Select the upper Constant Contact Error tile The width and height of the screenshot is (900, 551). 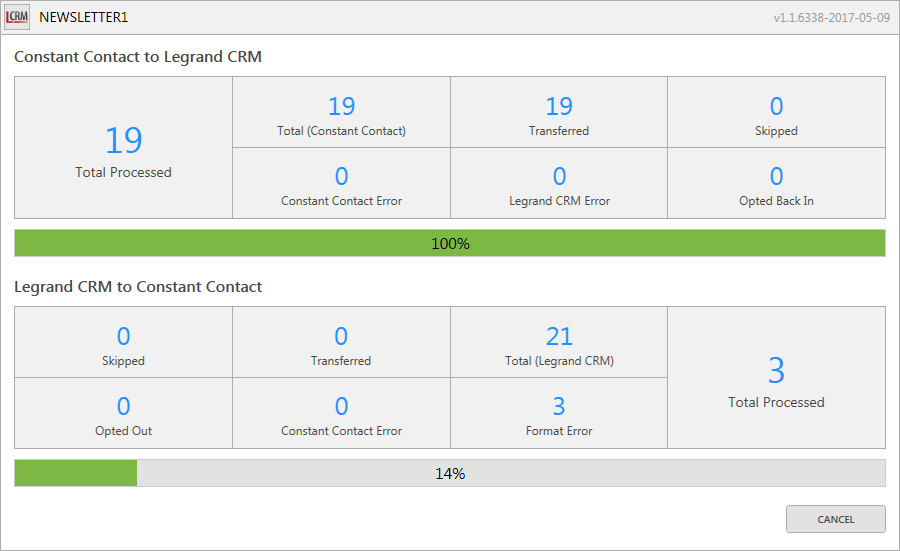click(x=341, y=184)
